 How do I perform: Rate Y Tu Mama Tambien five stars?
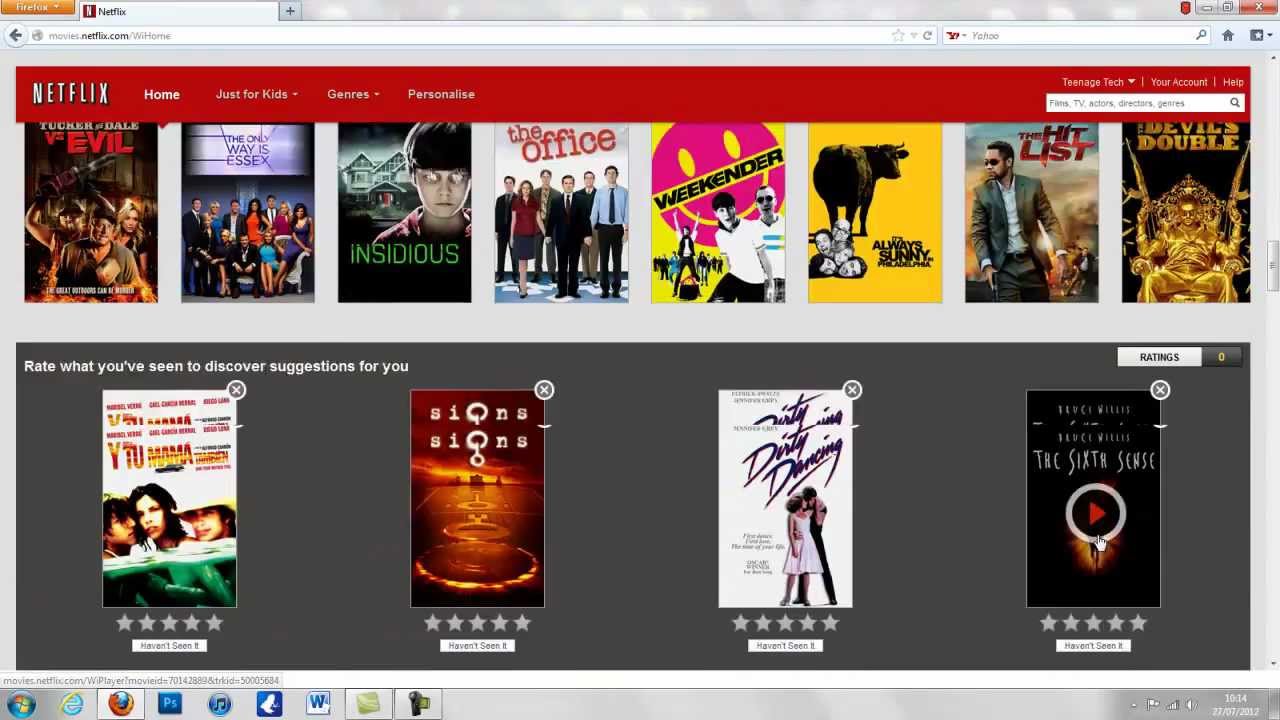pos(214,623)
